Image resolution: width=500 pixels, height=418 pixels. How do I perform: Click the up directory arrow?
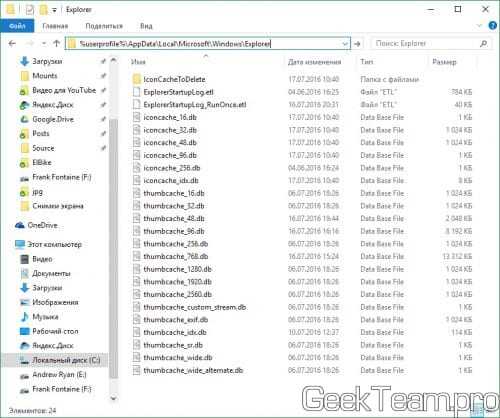point(56,43)
